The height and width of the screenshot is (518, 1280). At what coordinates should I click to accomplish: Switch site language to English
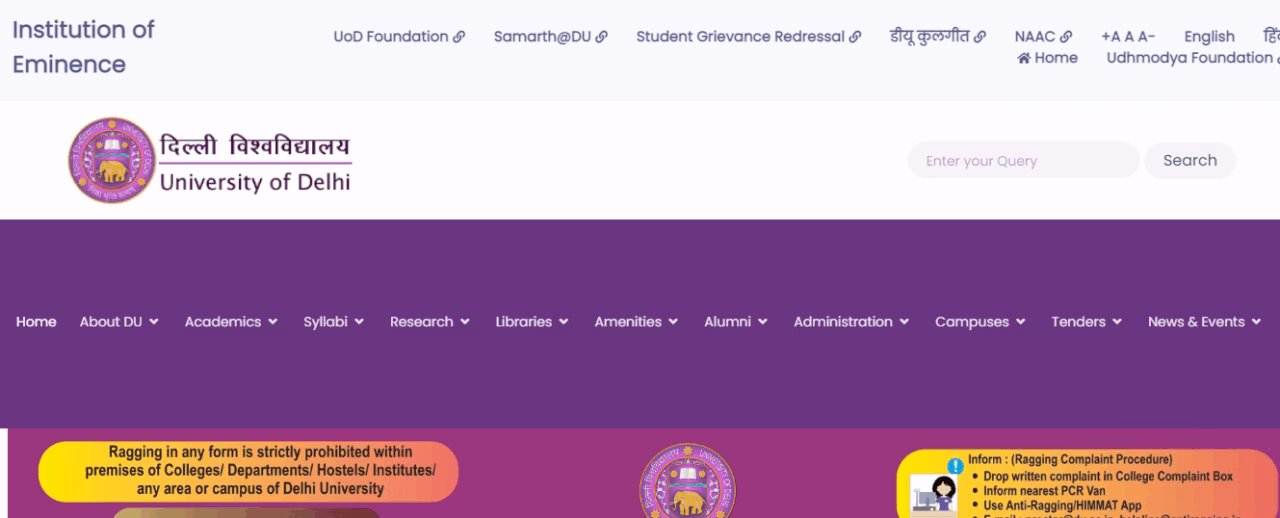click(1209, 37)
